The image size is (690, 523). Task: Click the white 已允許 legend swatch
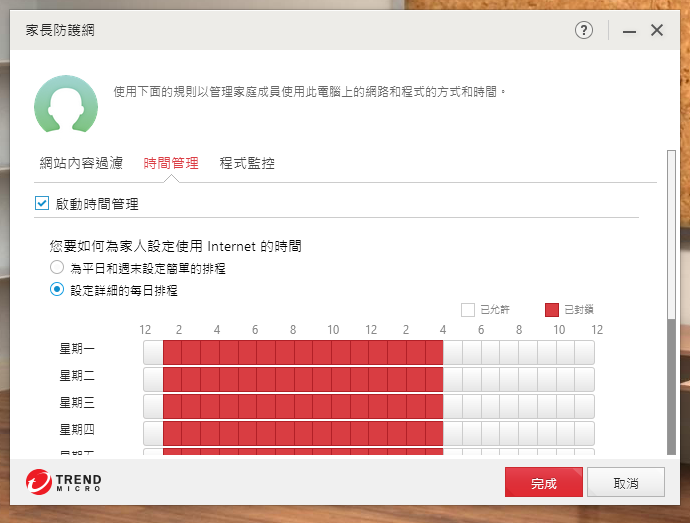click(x=468, y=310)
